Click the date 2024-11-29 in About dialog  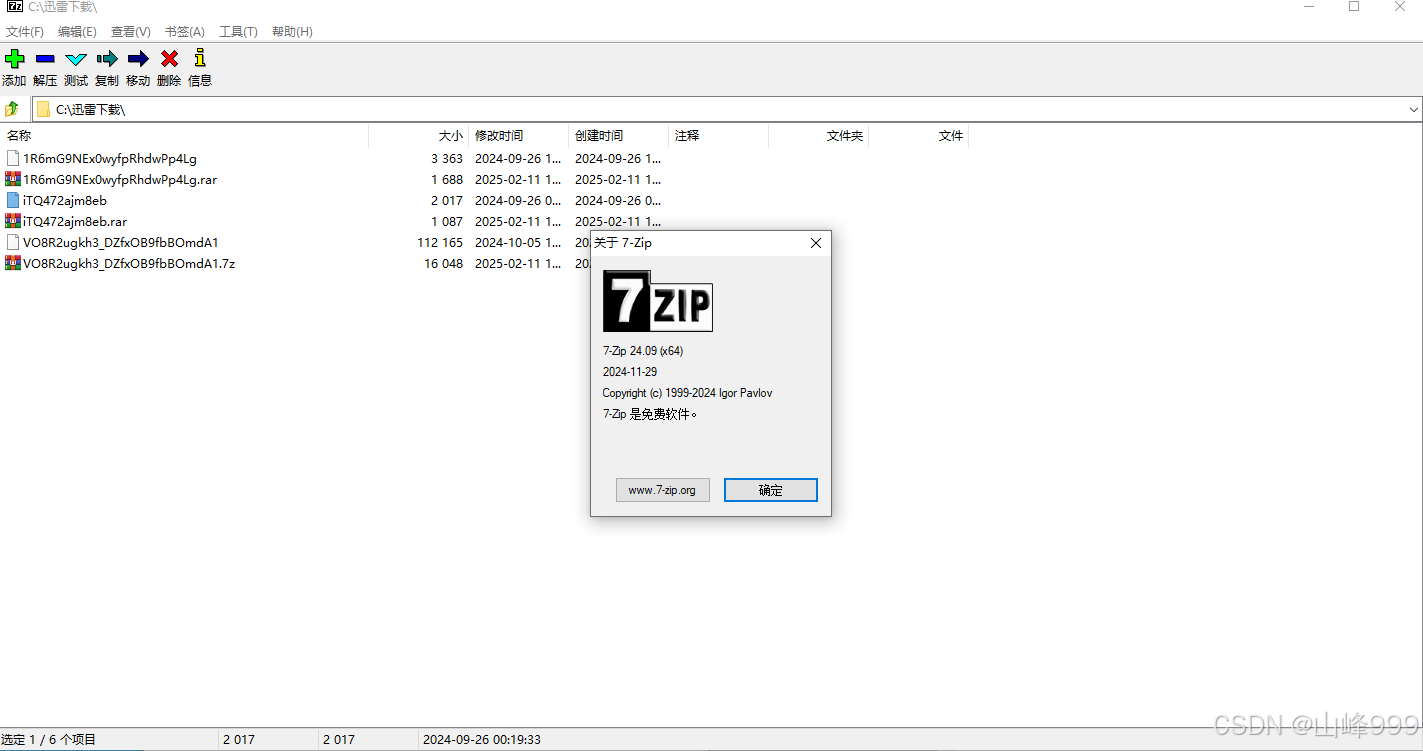coord(630,372)
